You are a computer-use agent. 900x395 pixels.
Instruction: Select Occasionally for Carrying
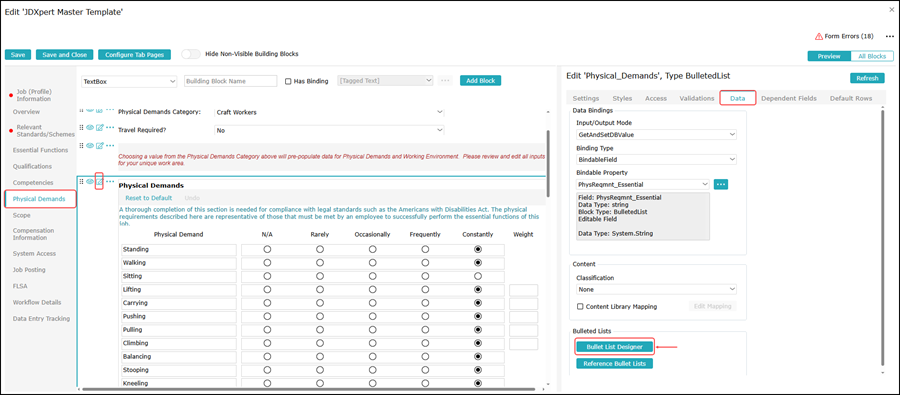pyautogui.click(x=373, y=303)
